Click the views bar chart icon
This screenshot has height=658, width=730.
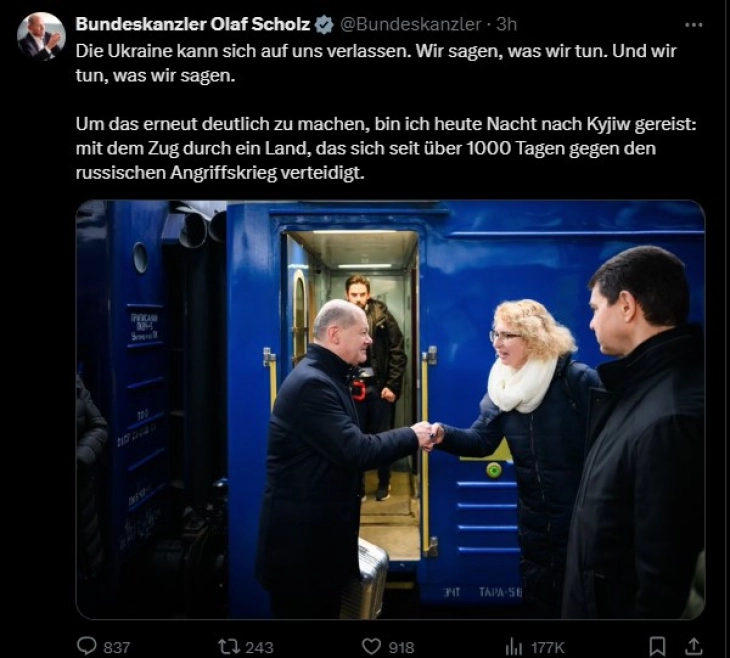pyautogui.click(x=514, y=646)
